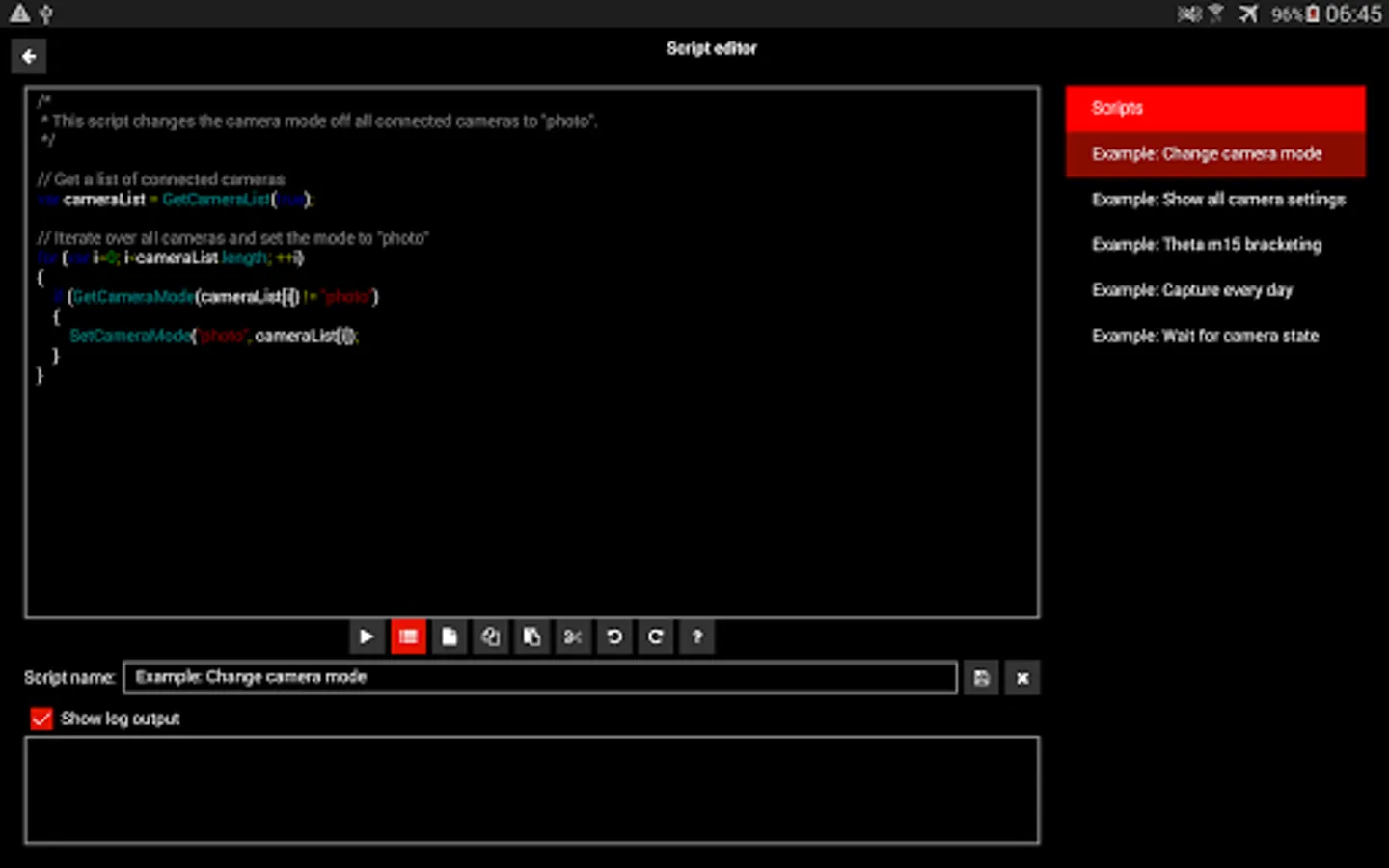Click the airplane mode status icon

pos(1248,14)
